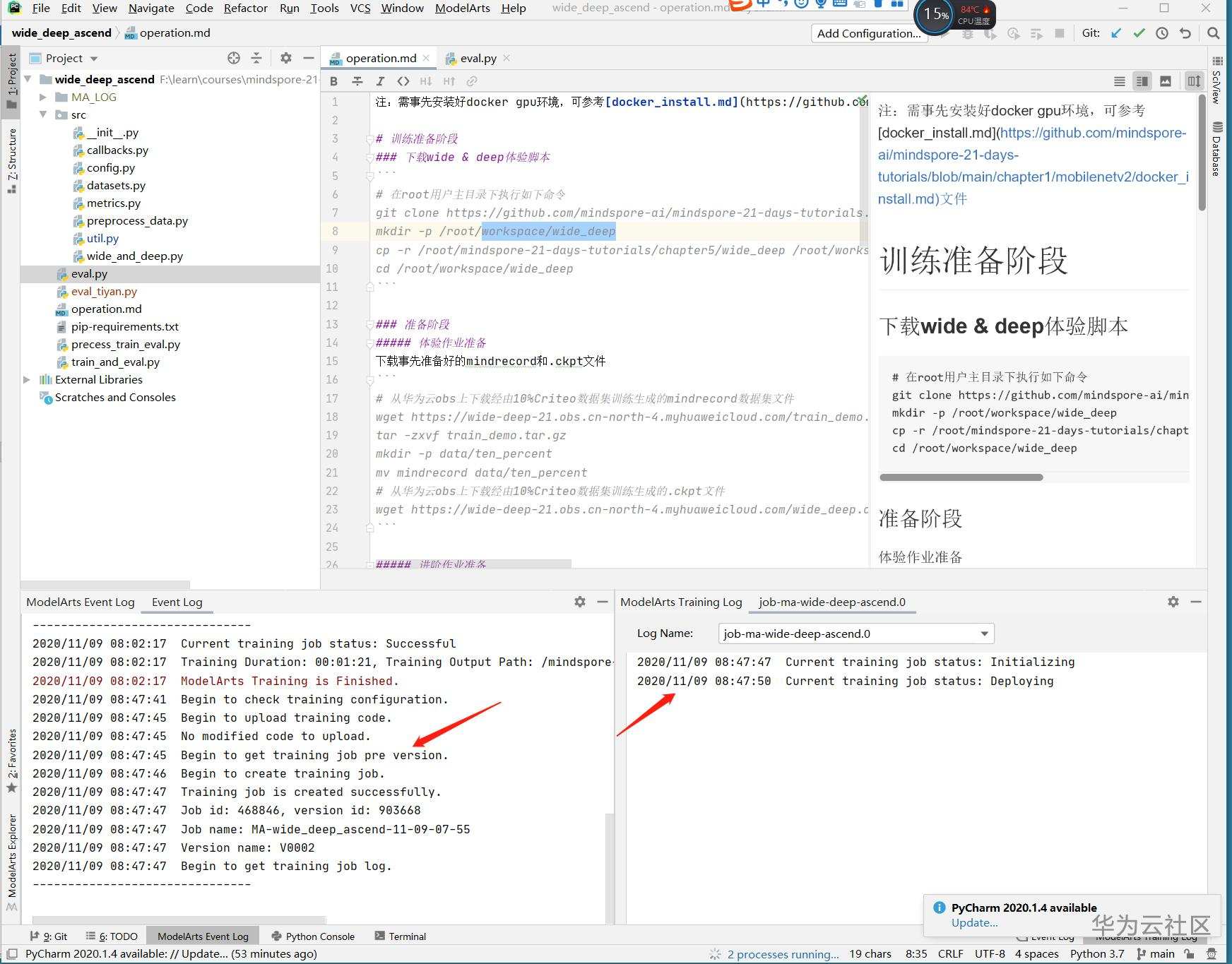Switch to eval.py editor tab
The image size is (1232, 964).
(478, 58)
